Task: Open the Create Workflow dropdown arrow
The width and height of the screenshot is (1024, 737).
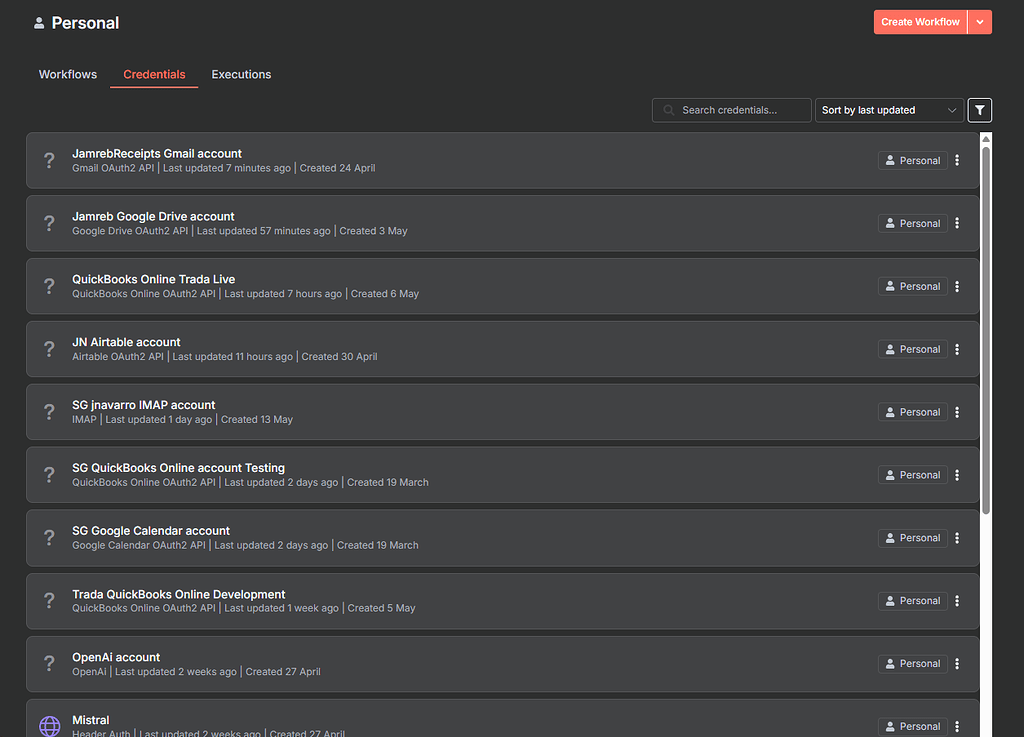Action: pyautogui.click(x=981, y=21)
